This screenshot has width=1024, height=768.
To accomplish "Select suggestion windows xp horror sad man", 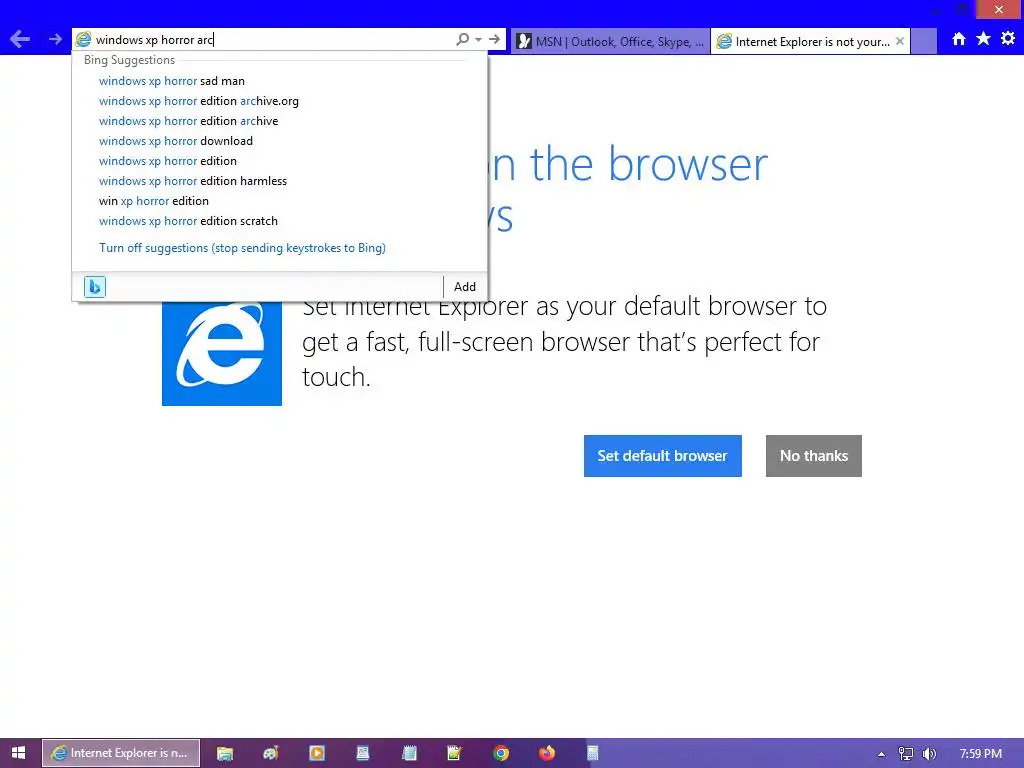I will coord(172,81).
